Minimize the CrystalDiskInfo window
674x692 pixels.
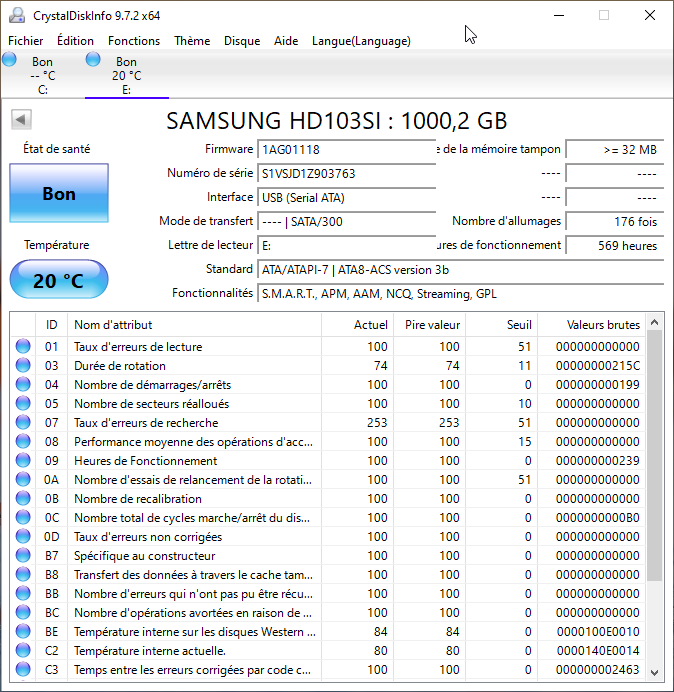559,15
